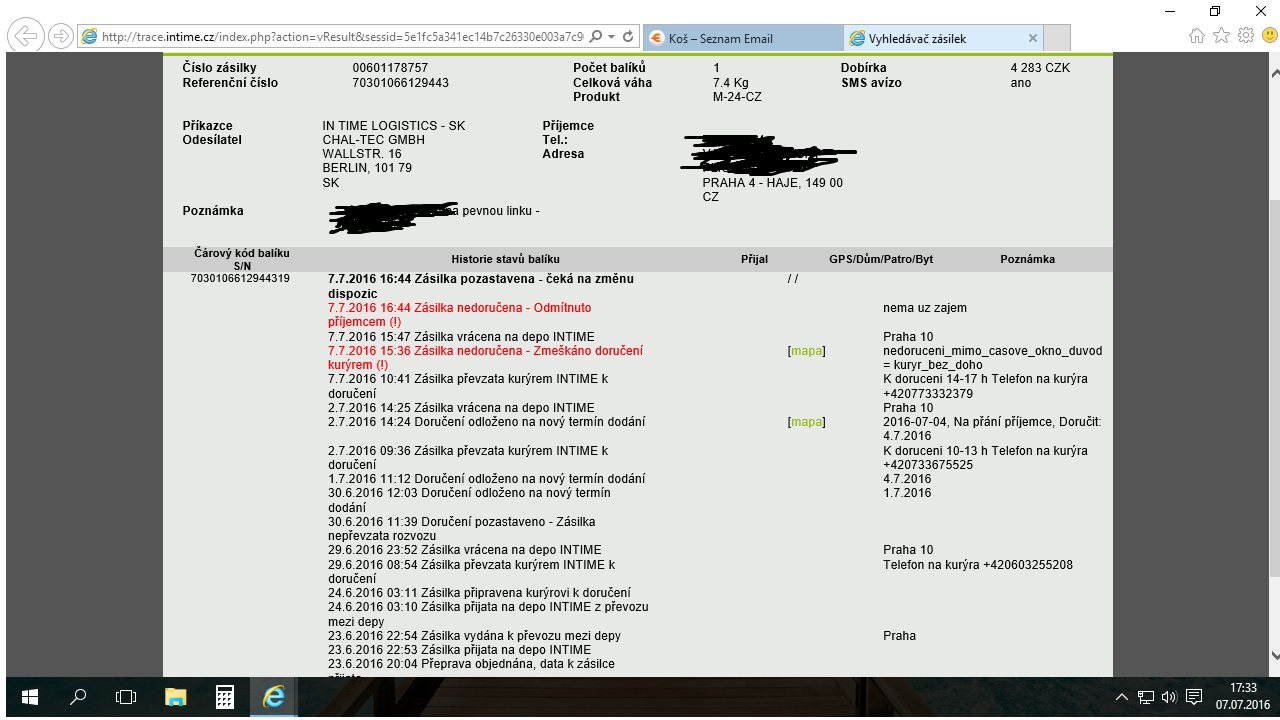Viewport: 1280px width, 720px height.
Task: Click the trace.intime.cz URL address field
Action: click(340, 37)
